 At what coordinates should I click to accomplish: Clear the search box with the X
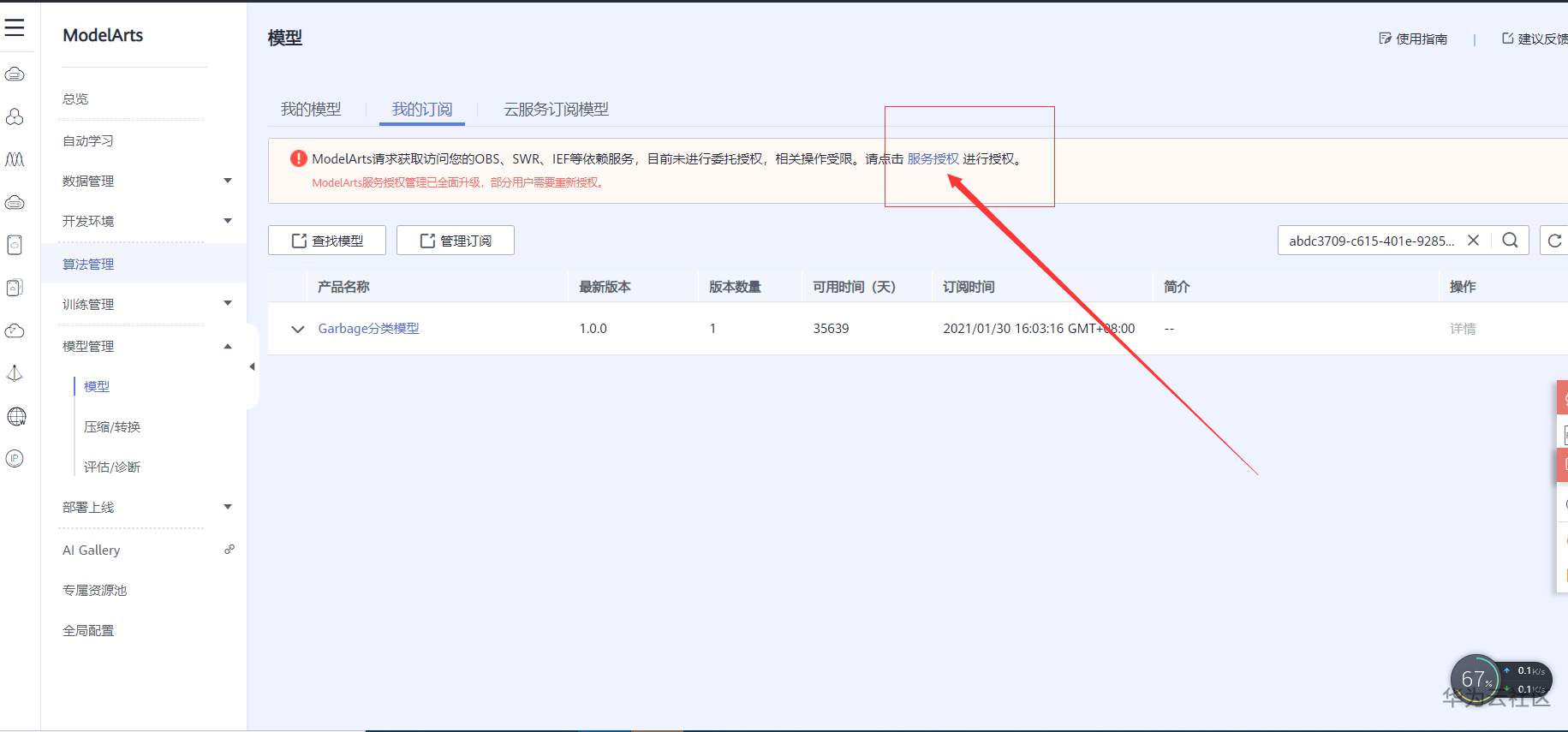coord(1473,241)
